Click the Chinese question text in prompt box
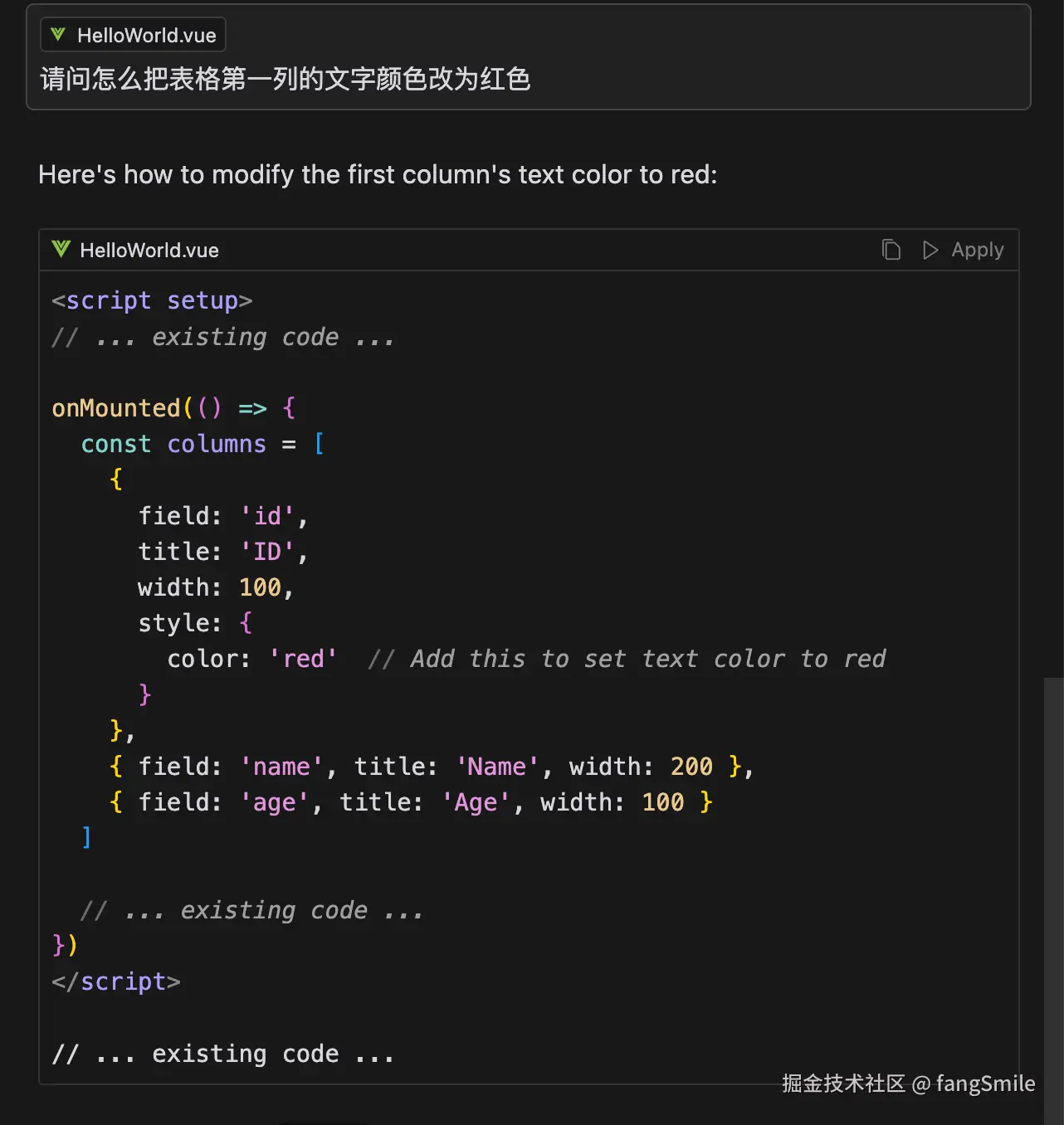This screenshot has height=1125, width=1064. coord(286,79)
